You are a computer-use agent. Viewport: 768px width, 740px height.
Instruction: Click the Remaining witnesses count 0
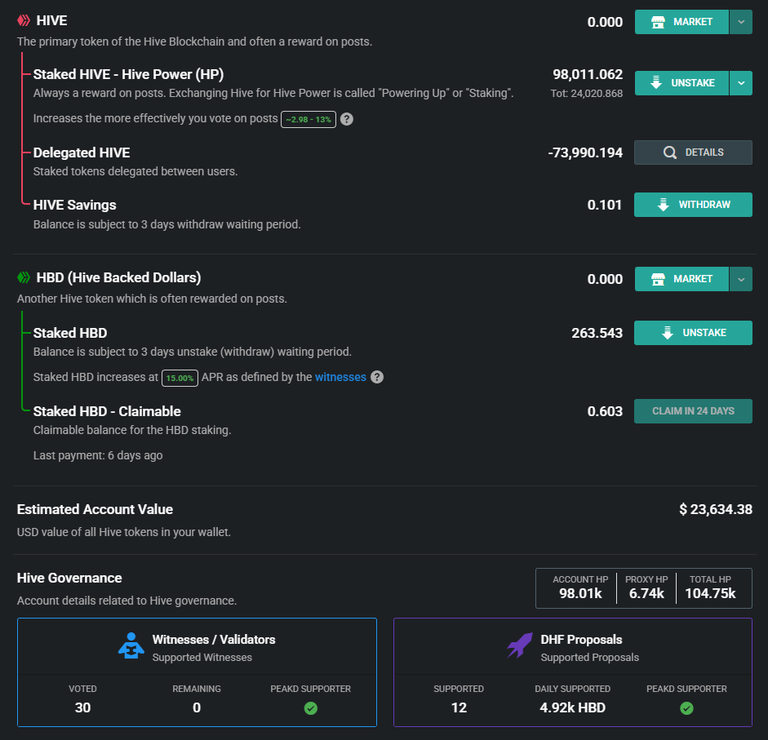[x=196, y=708]
